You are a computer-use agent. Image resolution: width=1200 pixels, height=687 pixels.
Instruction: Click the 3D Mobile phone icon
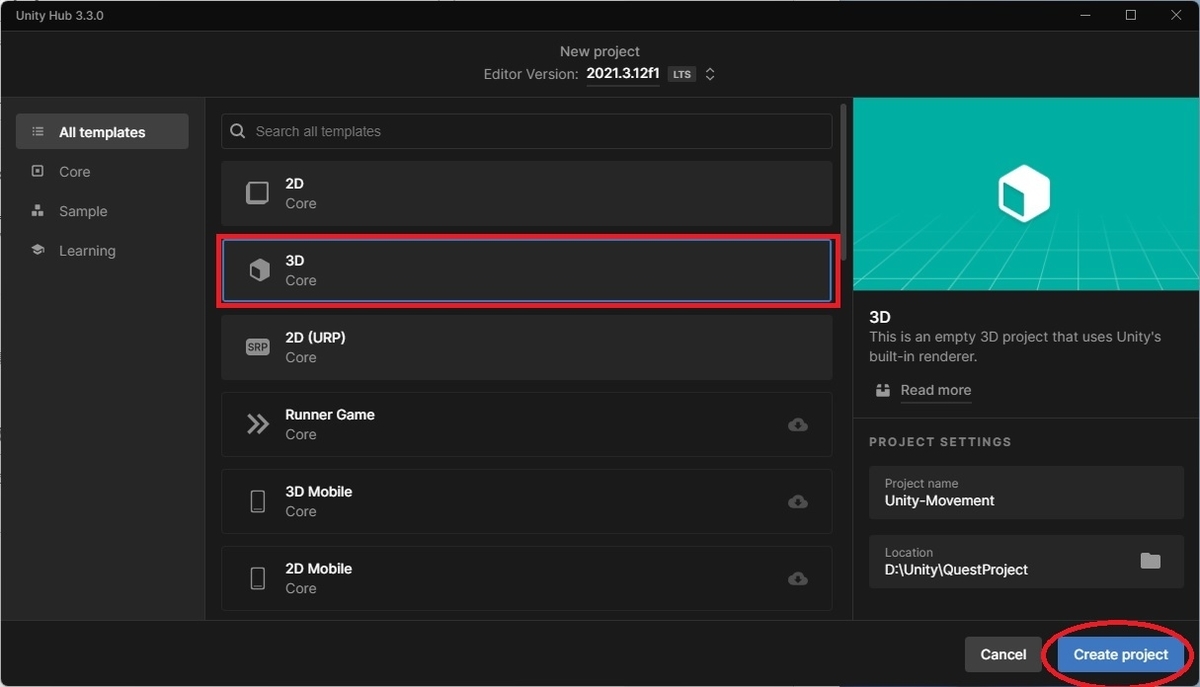click(258, 501)
